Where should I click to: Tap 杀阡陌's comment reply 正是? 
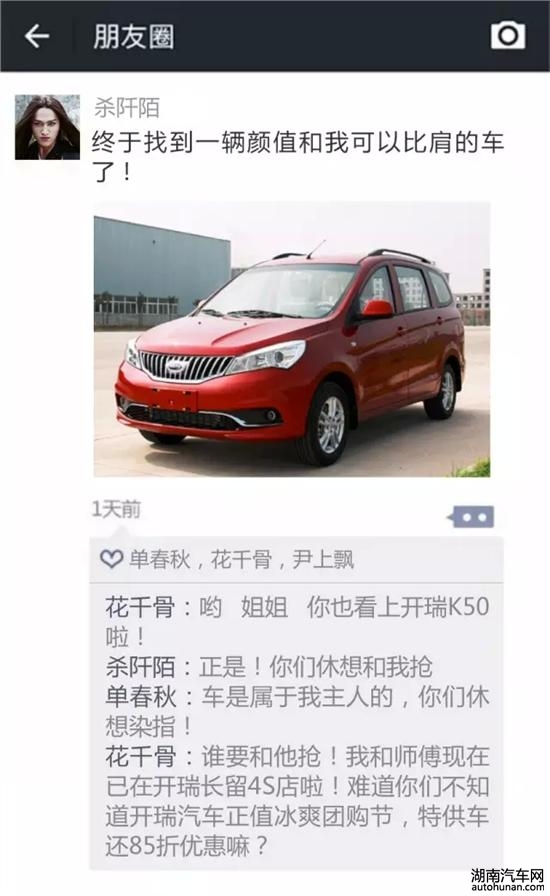(x=269, y=666)
